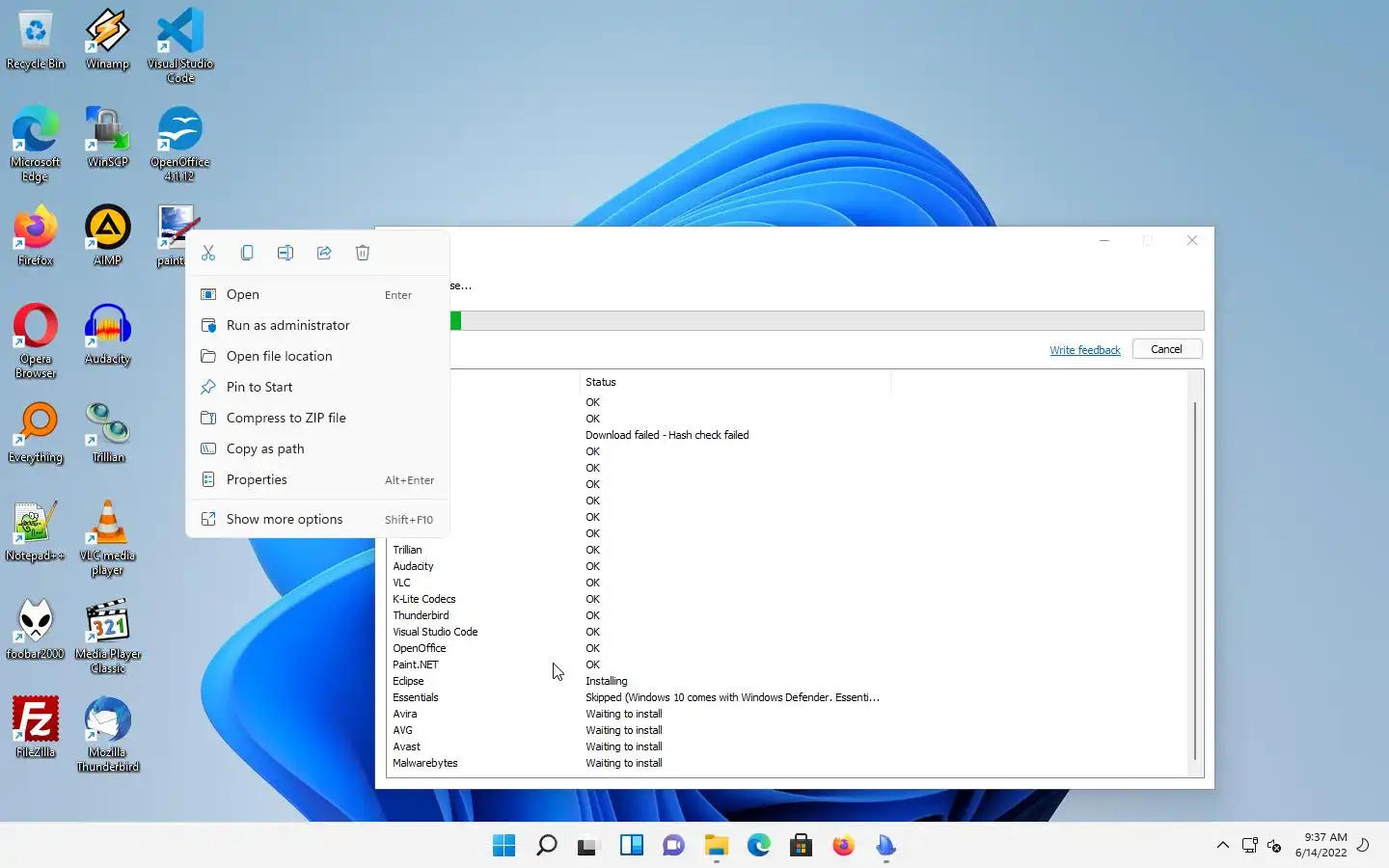Select the WinSCP desktop shortcut
Viewport: 1389px width, 868px height.
click(107, 139)
